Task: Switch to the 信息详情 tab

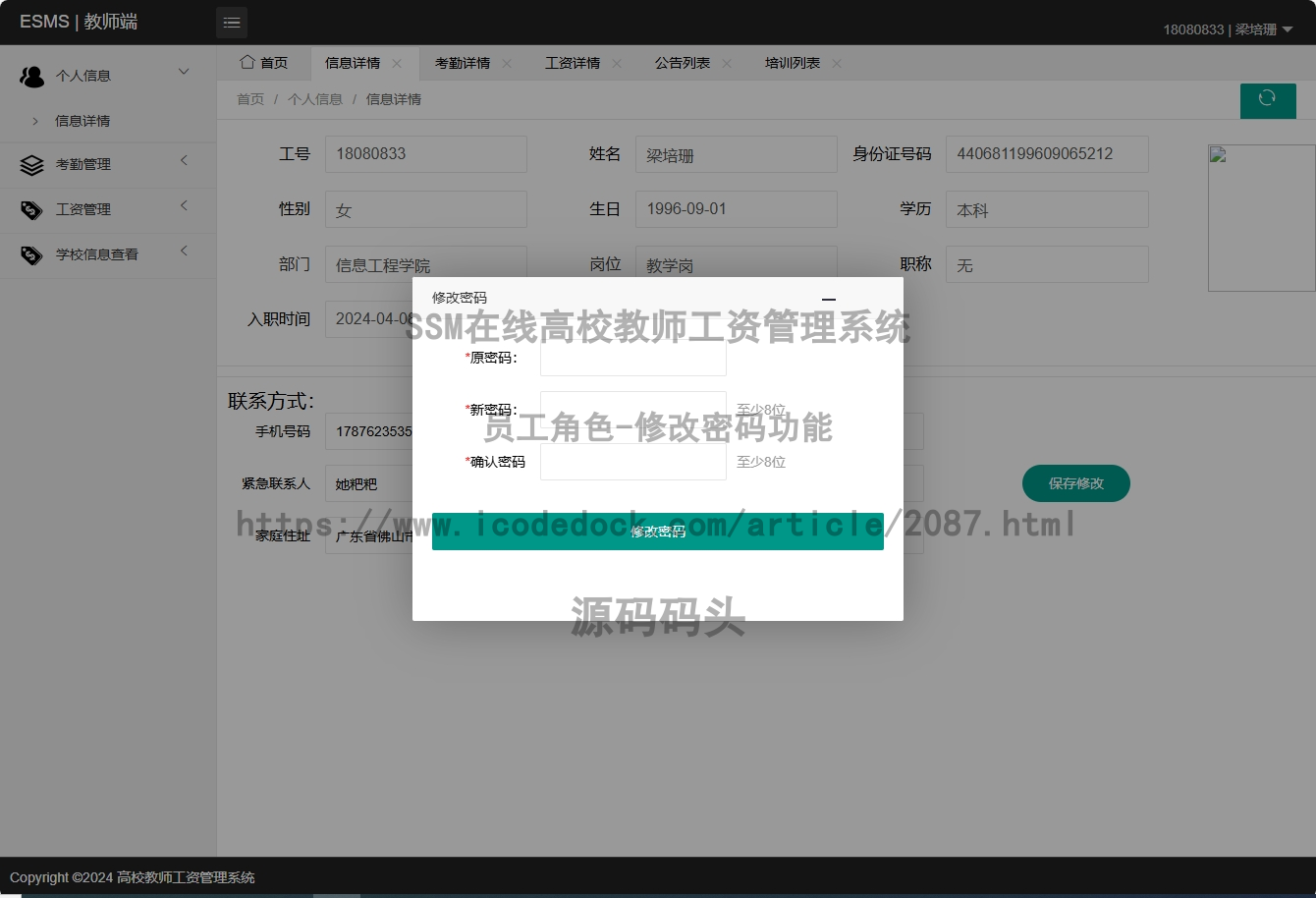Action: point(353,63)
